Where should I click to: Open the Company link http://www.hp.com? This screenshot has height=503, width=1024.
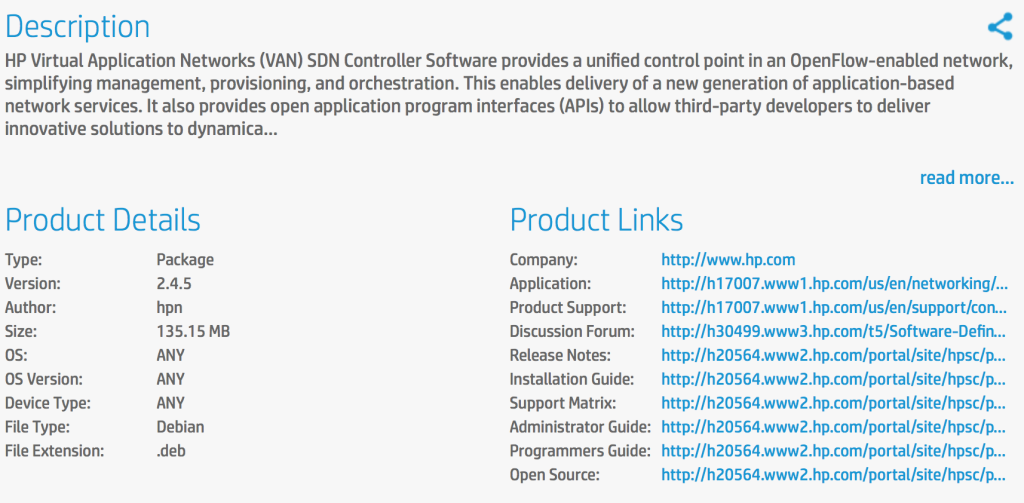pos(728,260)
